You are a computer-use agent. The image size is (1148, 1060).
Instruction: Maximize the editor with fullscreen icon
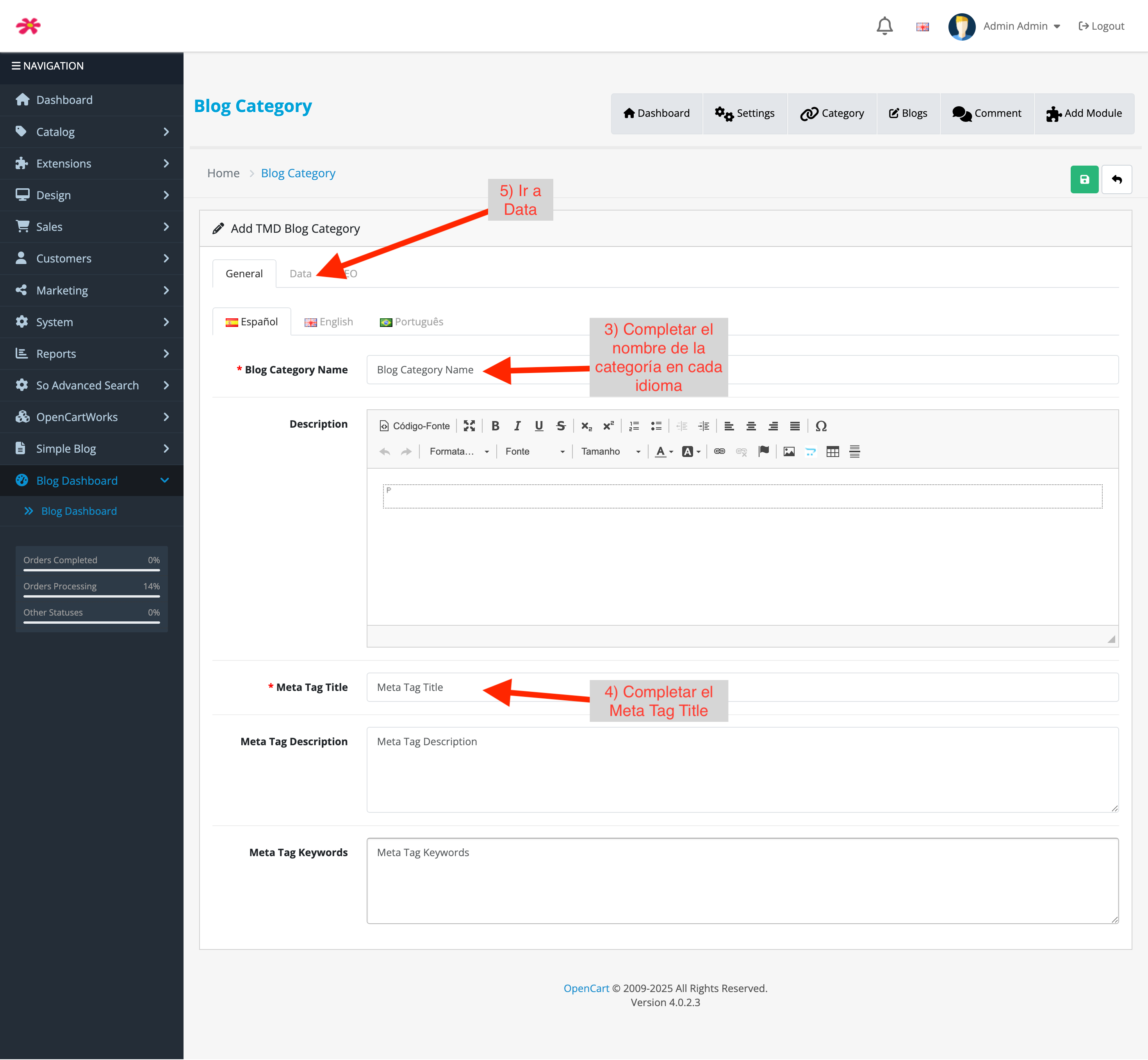click(x=469, y=426)
